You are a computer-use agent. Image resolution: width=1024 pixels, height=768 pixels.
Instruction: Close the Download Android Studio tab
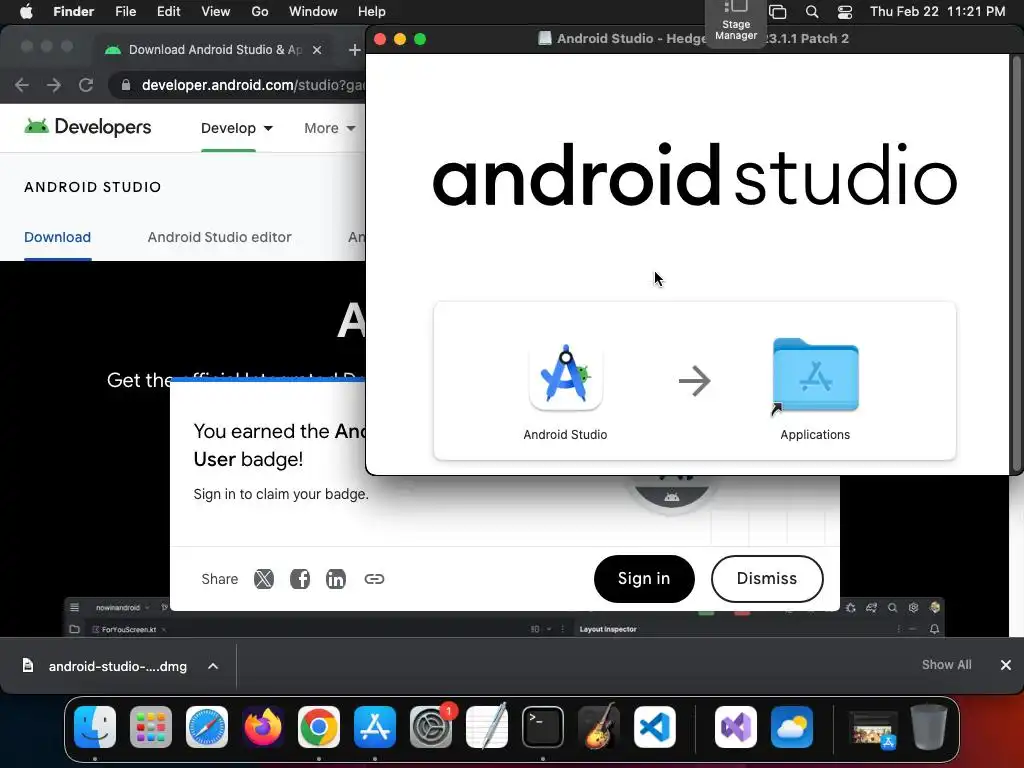coord(317,50)
